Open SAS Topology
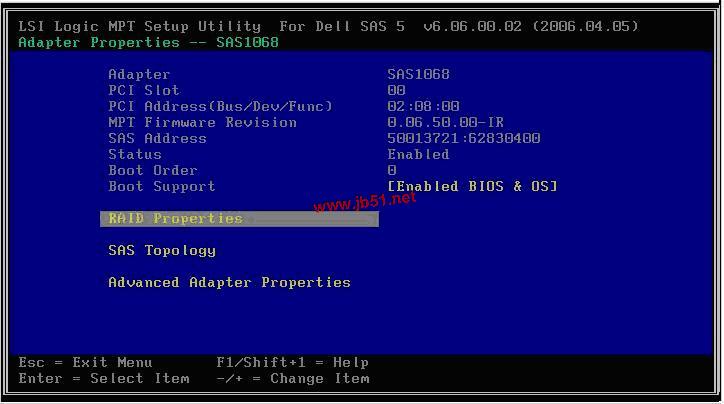 click(162, 251)
